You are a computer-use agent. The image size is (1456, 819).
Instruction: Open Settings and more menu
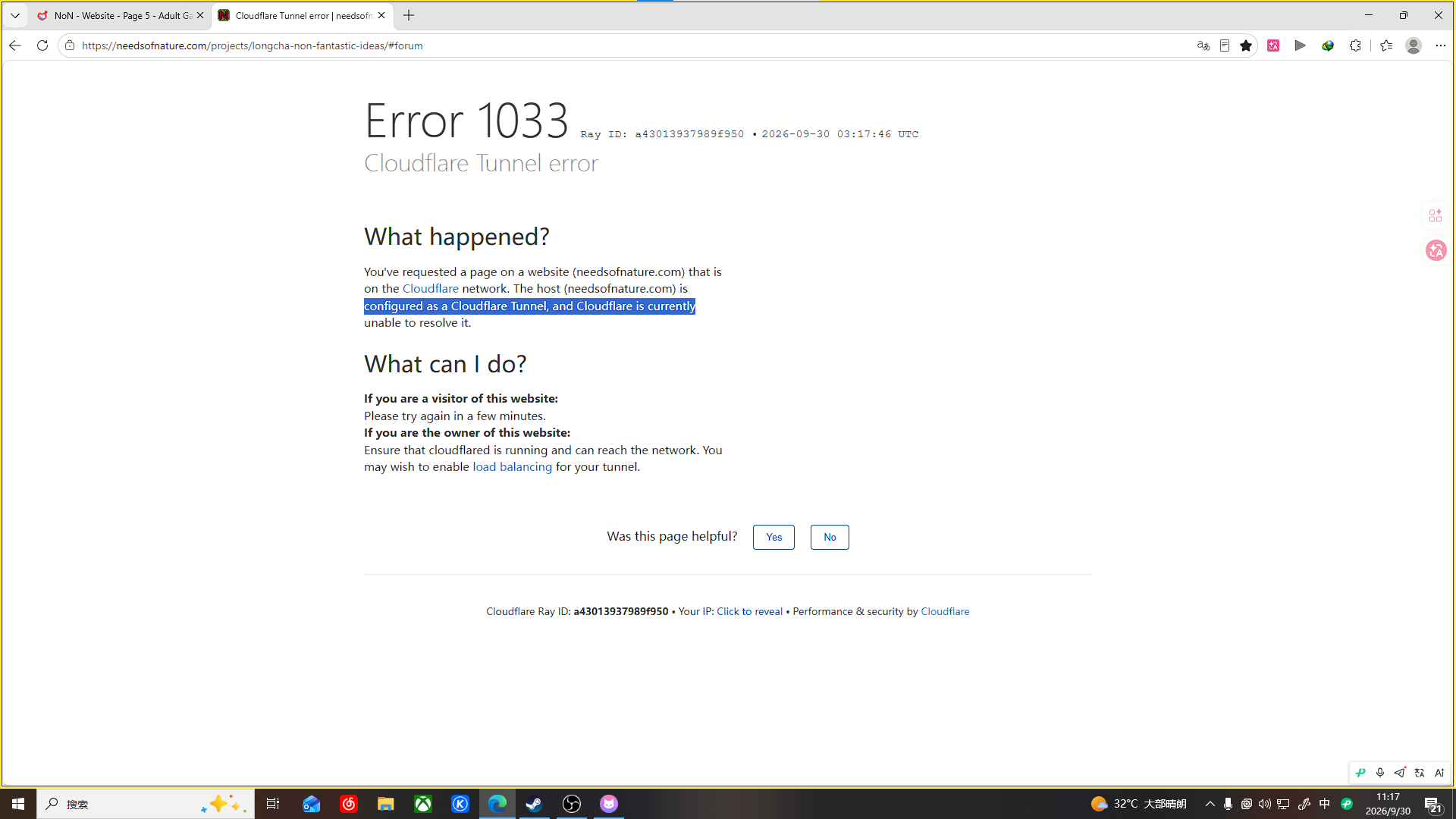tap(1441, 45)
